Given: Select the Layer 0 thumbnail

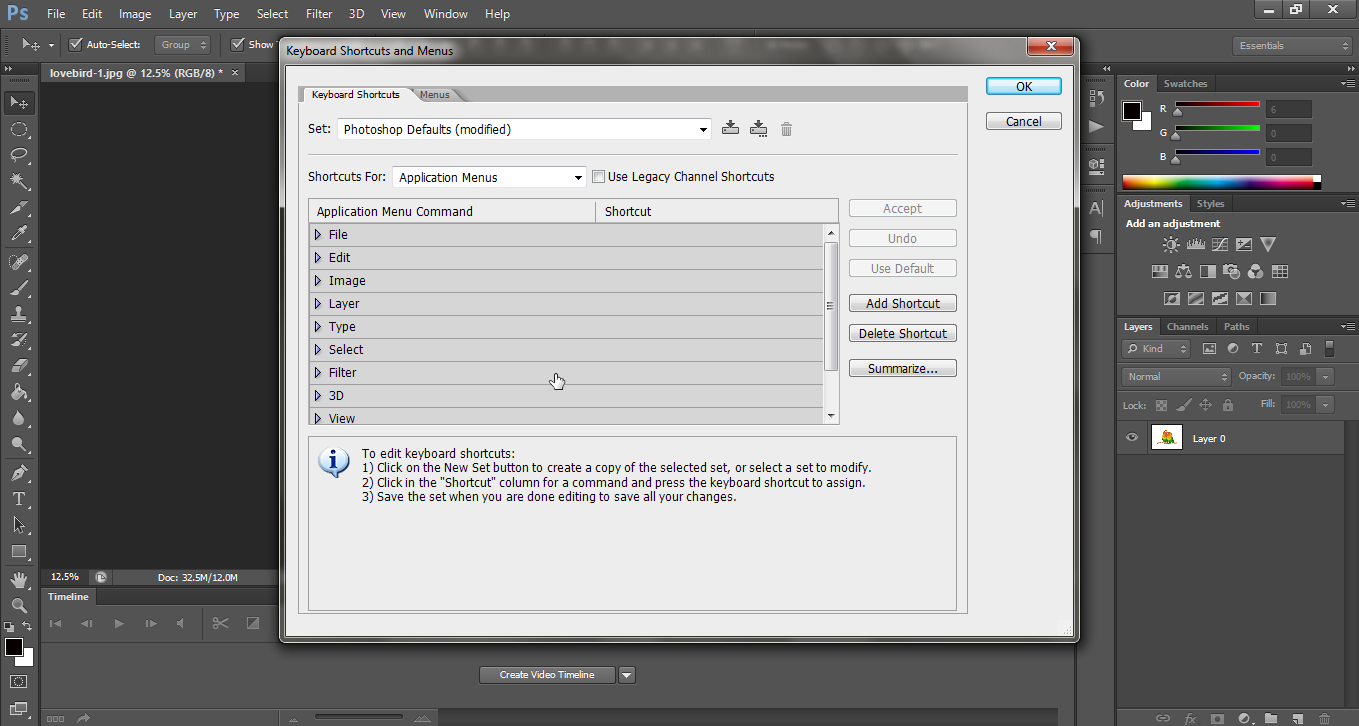Looking at the screenshot, I should click(x=1167, y=437).
